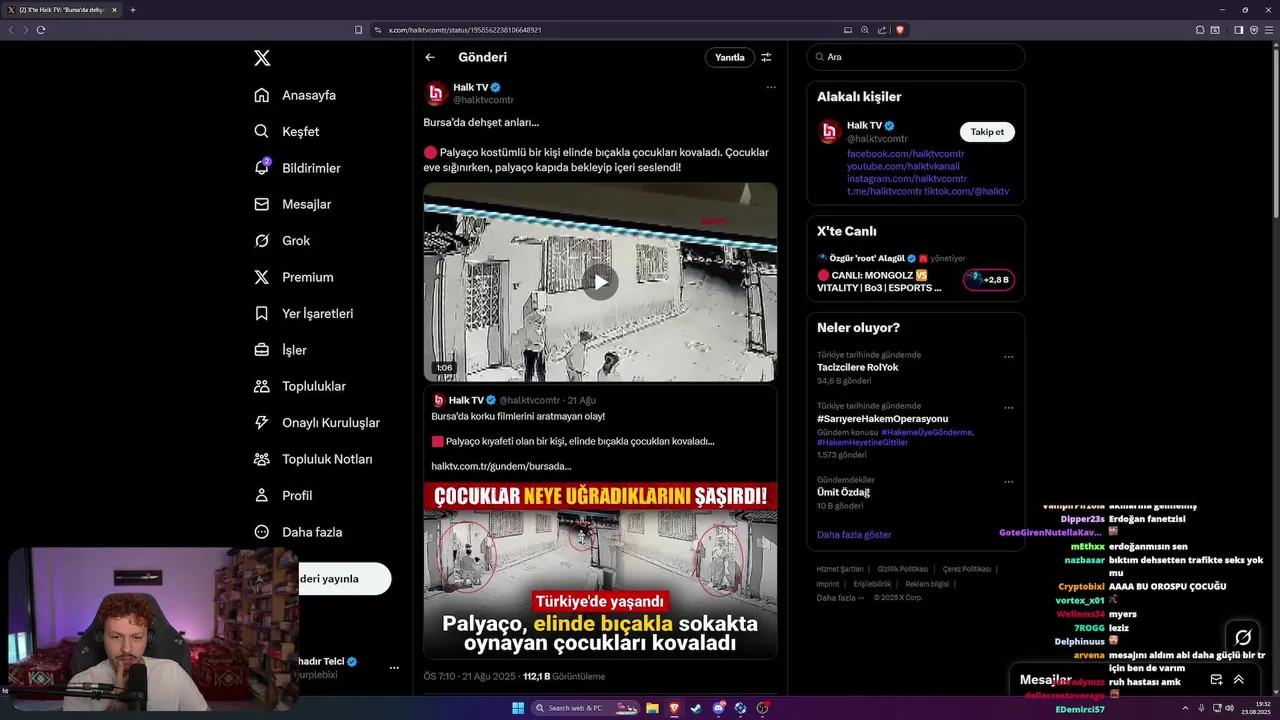Follow Halk TV with Takip et
The image size is (1280, 720).
(x=987, y=132)
